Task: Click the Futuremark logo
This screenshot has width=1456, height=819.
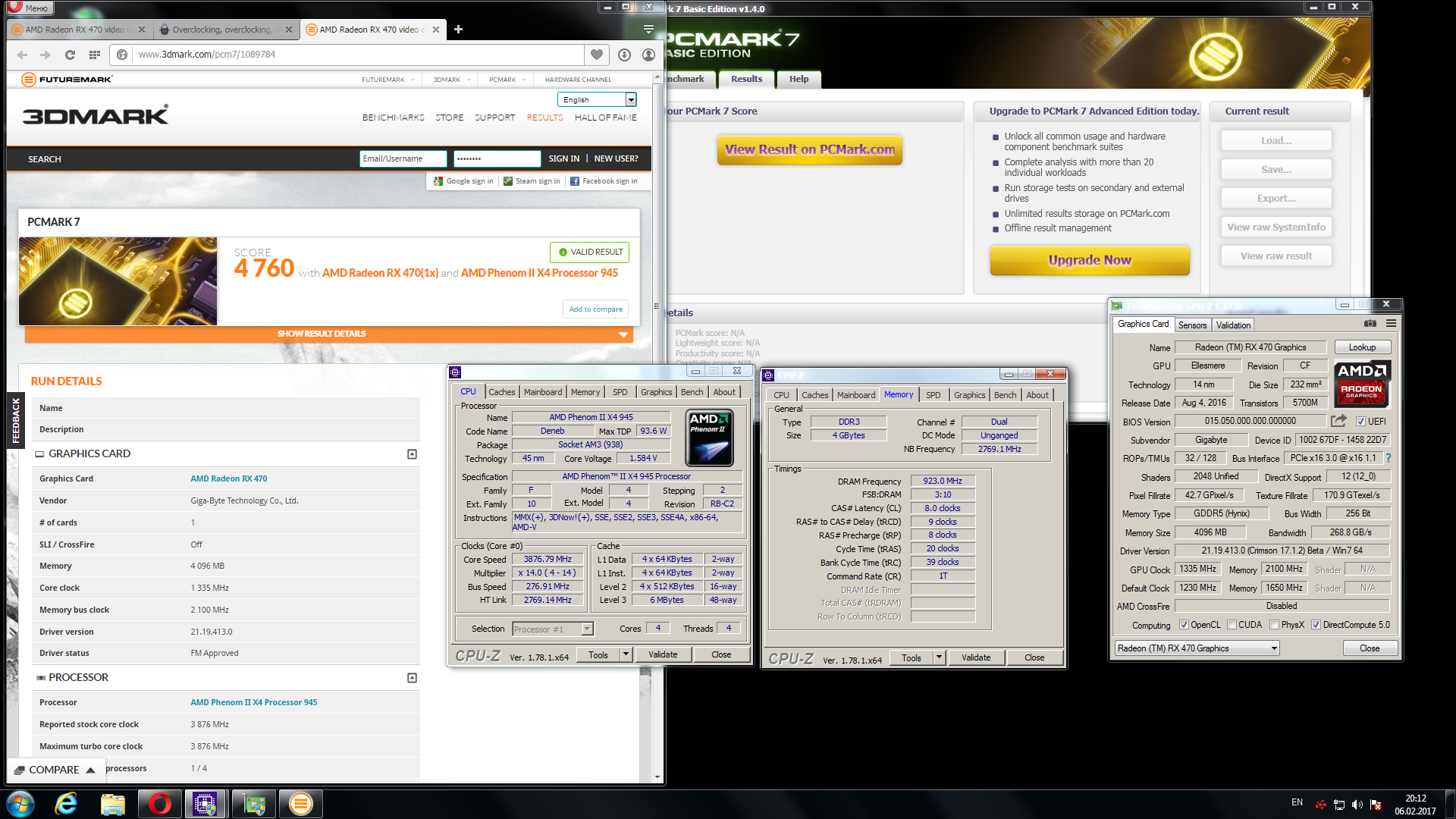Action: pyautogui.click(x=67, y=79)
